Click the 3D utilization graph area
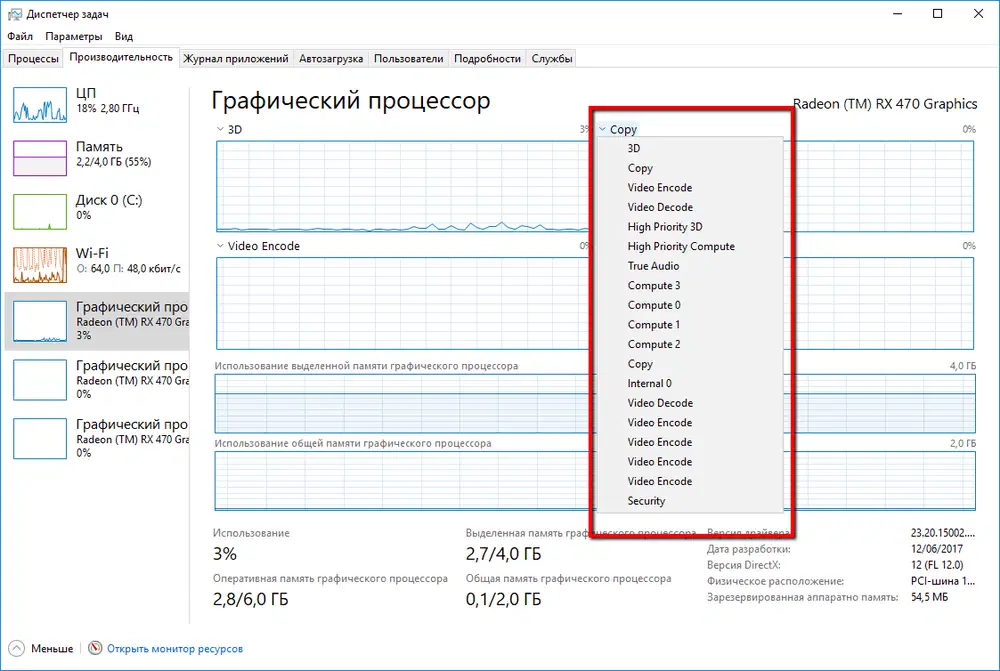This screenshot has width=1000, height=671. tap(402, 186)
